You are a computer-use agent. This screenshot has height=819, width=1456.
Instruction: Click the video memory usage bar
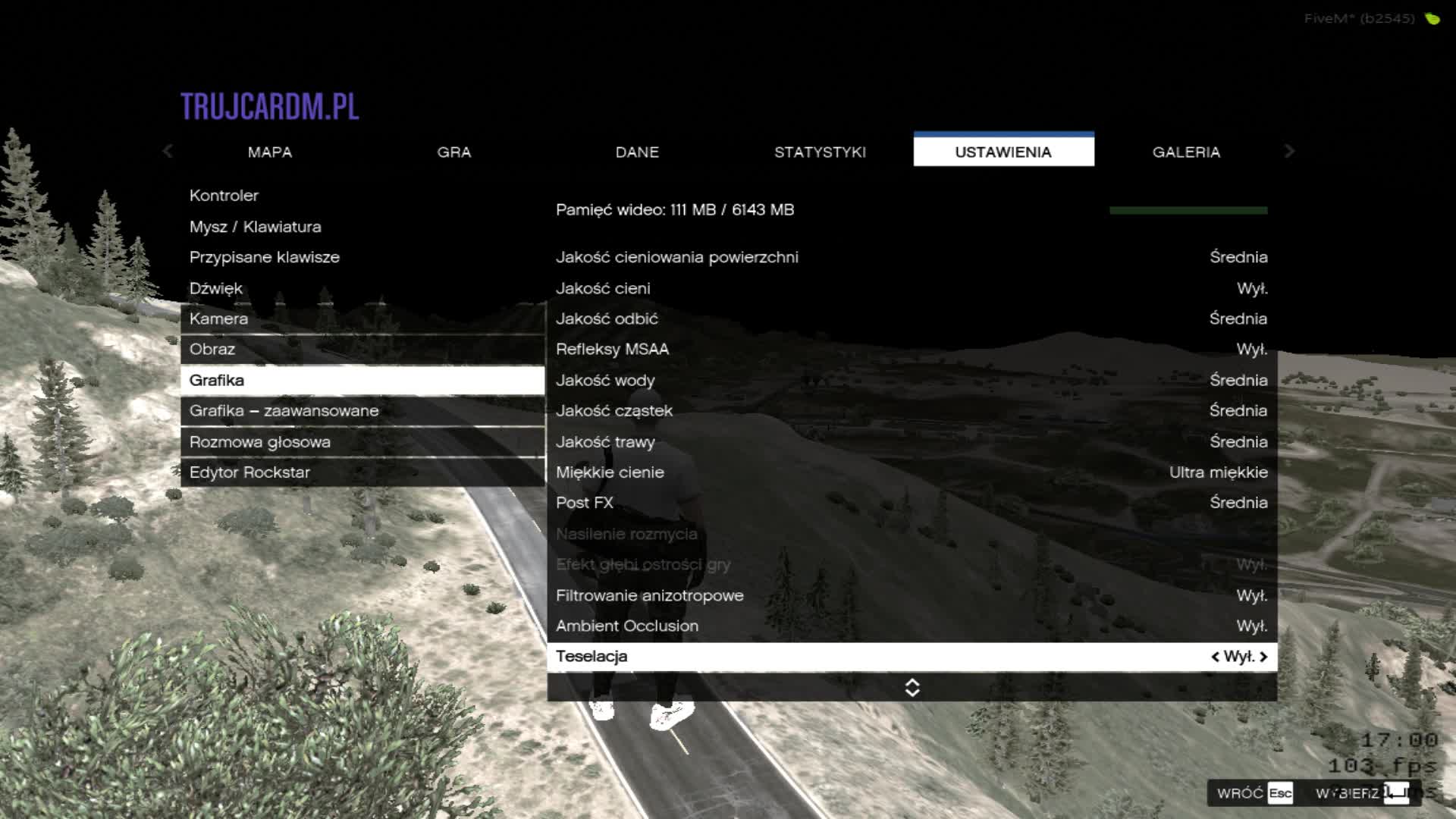(1188, 211)
